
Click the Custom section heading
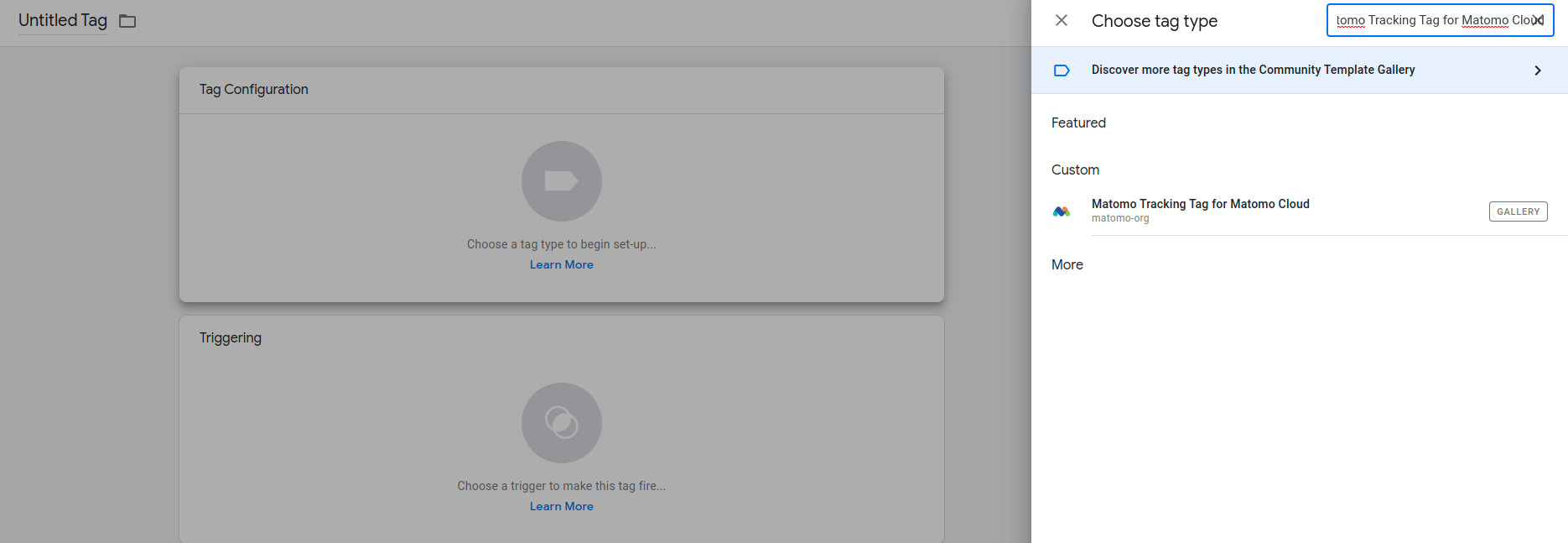click(1075, 170)
